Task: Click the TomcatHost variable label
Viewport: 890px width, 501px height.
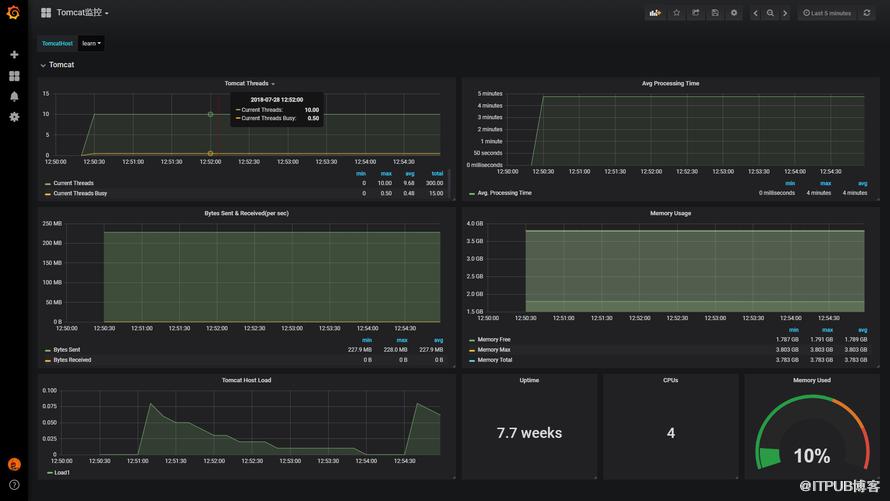Action: point(57,43)
